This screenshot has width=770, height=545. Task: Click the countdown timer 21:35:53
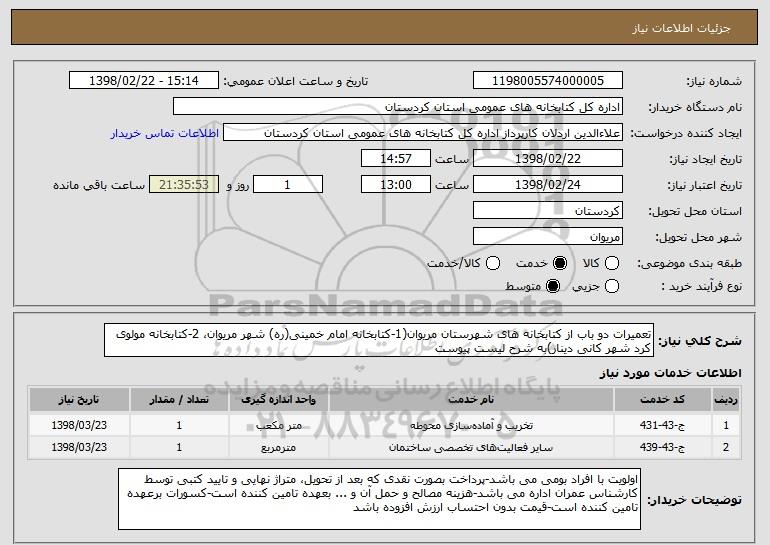(184, 185)
